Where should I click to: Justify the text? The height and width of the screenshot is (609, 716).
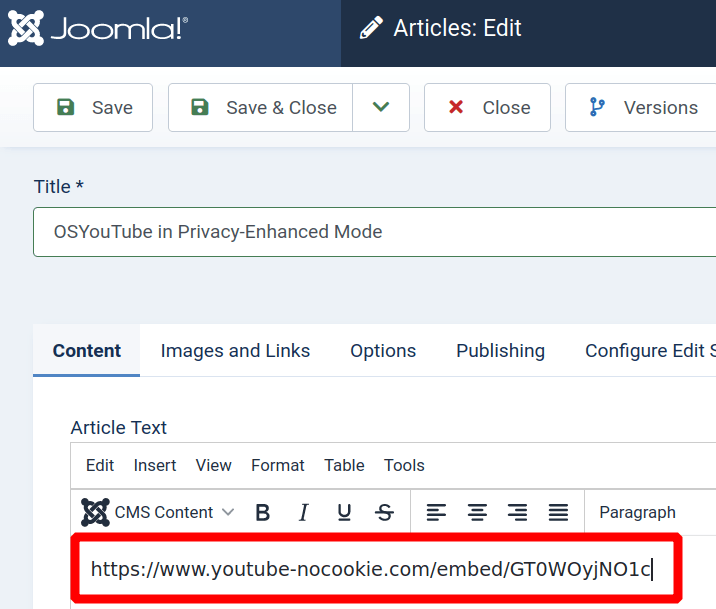click(x=558, y=512)
